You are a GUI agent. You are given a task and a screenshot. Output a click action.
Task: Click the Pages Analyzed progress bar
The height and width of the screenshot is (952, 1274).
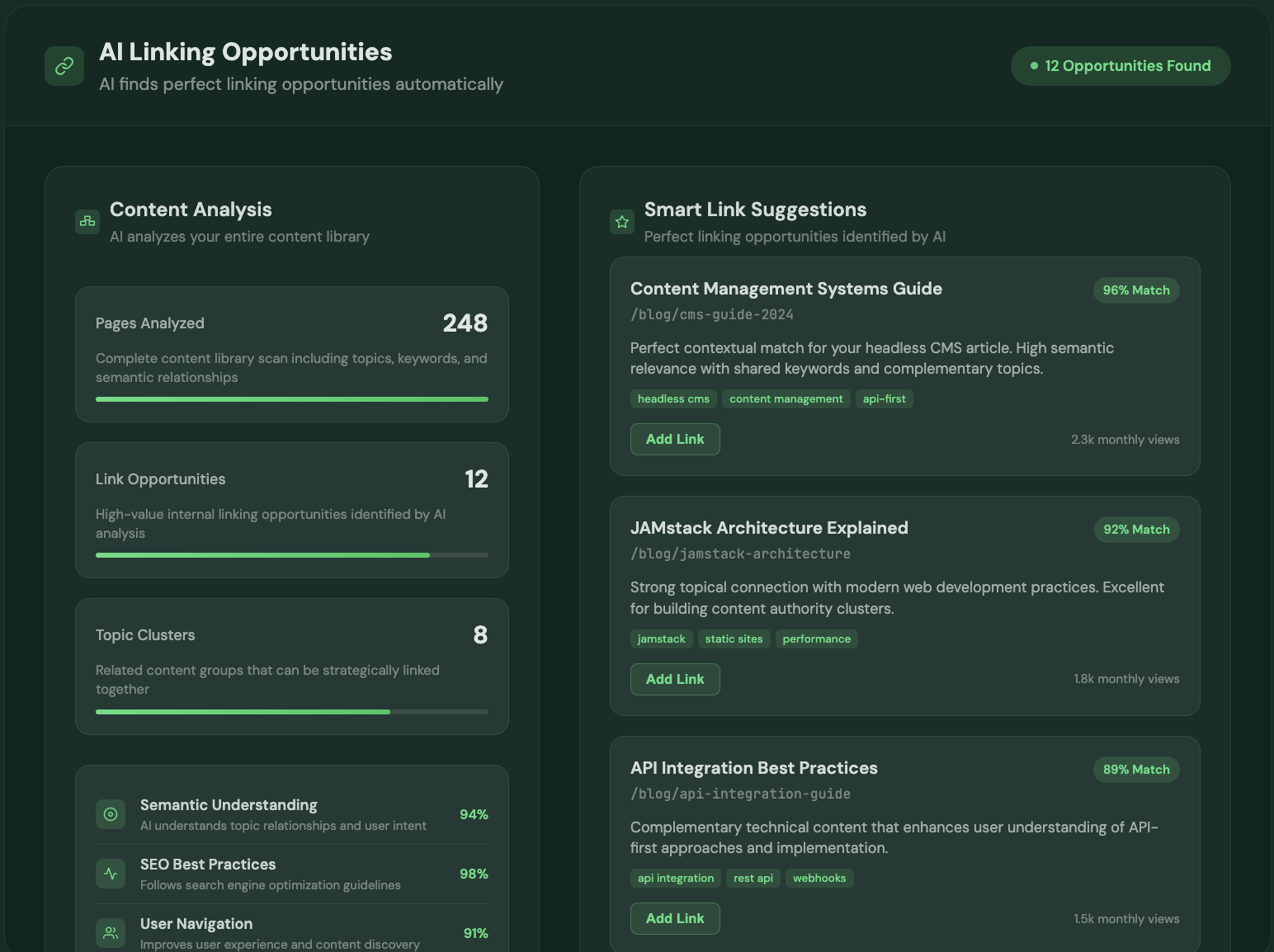point(291,399)
